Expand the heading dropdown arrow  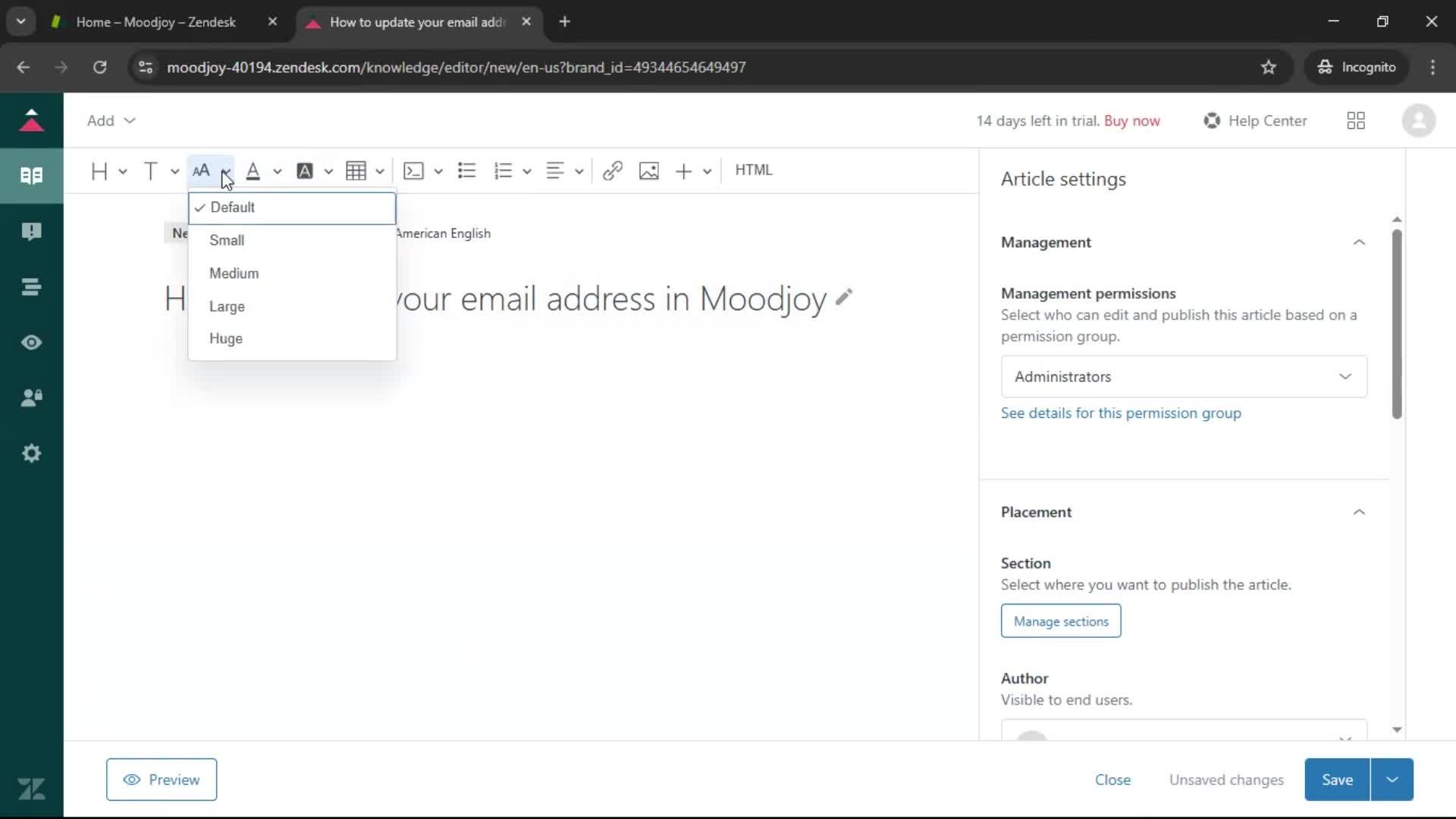click(x=123, y=171)
